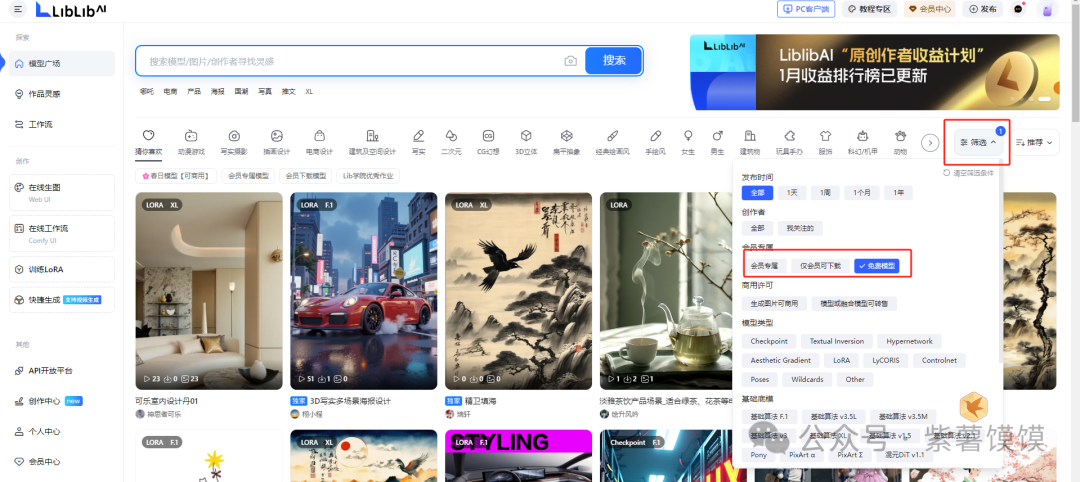Viewport: 1080px width, 482px height.
Task: Select the 女生 female symbol category
Action: 687,136
